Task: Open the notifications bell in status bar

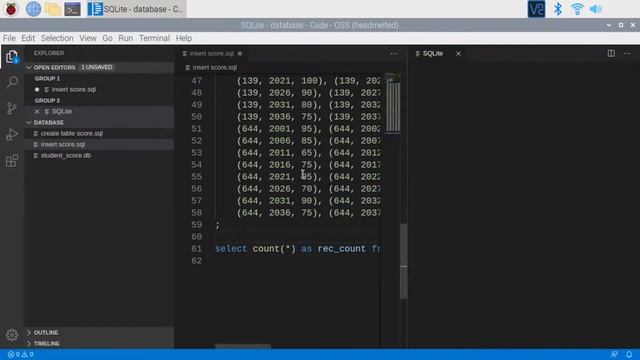Action: (x=629, y=354)
